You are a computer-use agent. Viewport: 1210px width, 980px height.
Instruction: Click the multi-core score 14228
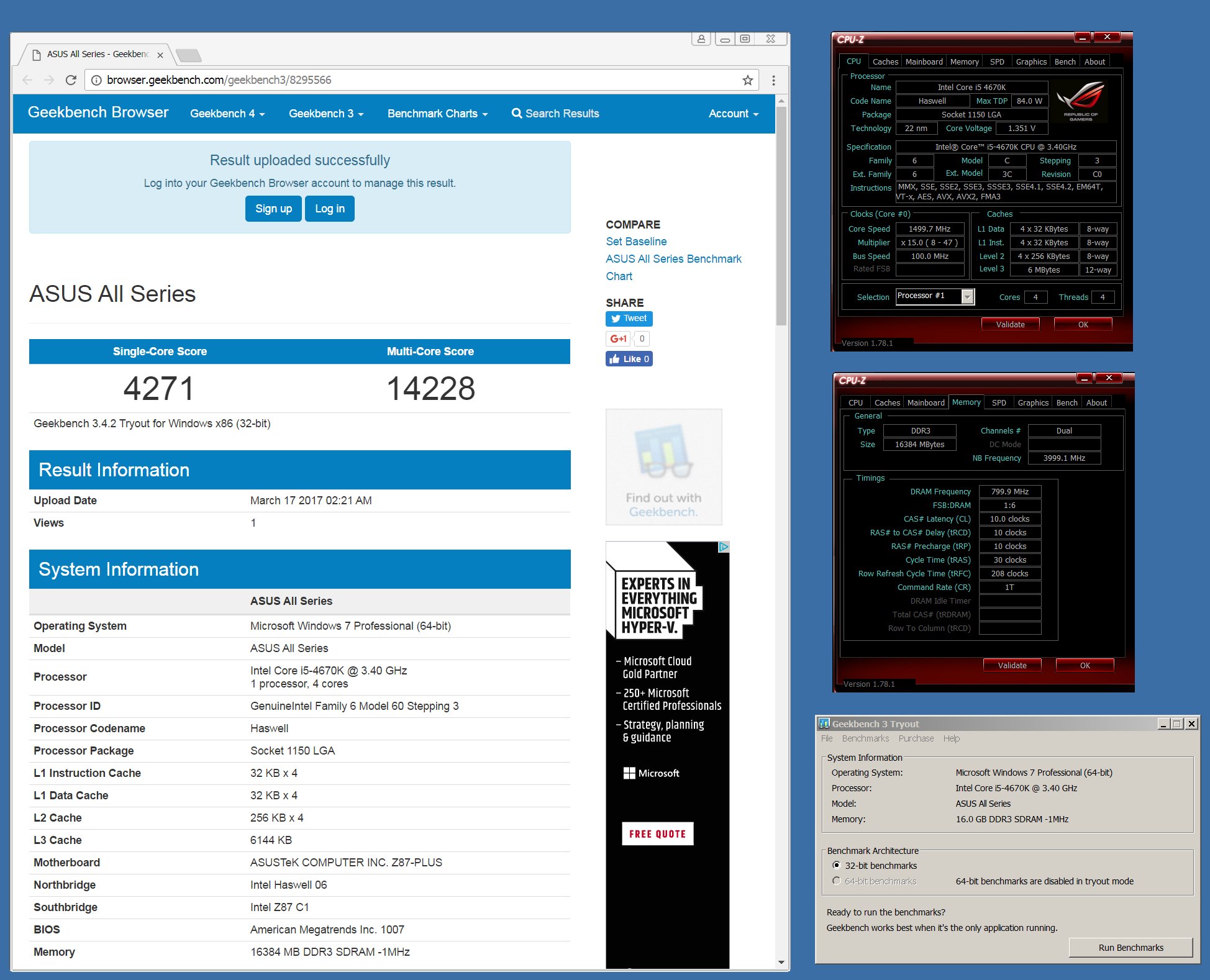click(x=430, y=389)
